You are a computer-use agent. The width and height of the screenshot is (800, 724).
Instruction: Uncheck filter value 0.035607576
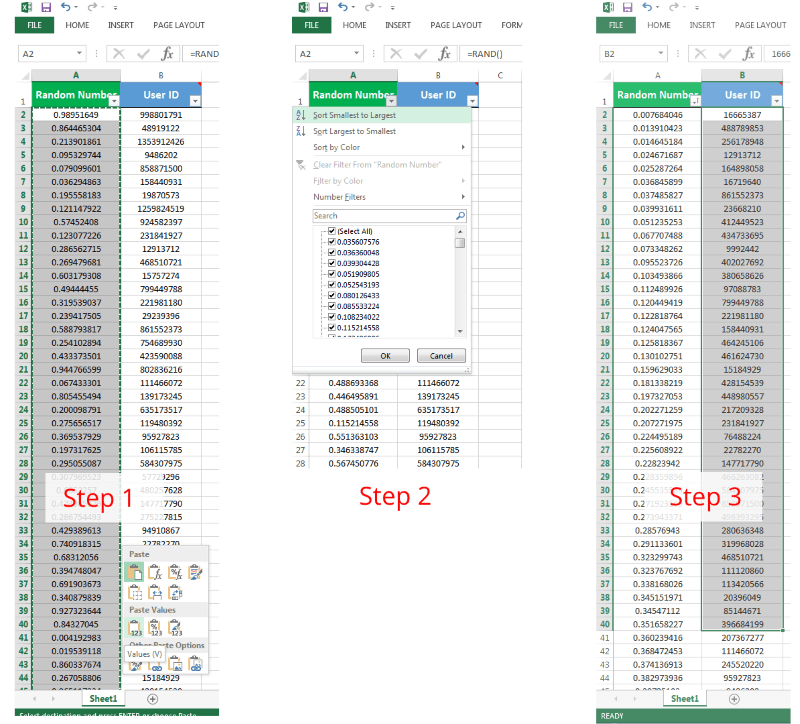(332, 241)
